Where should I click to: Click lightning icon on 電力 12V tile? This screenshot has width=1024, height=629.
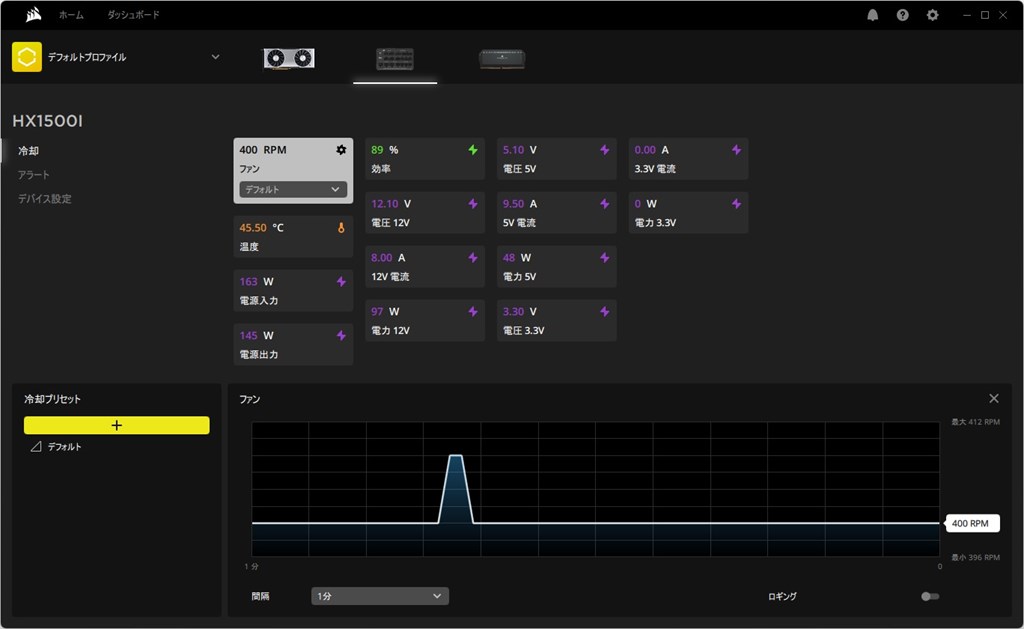point(473,312)
